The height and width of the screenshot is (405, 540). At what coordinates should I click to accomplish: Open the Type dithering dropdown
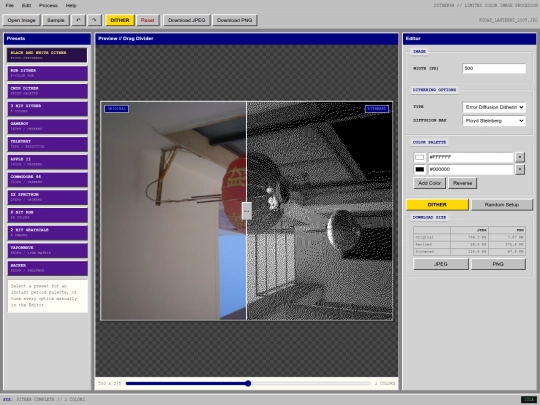(x=494, y=107)
